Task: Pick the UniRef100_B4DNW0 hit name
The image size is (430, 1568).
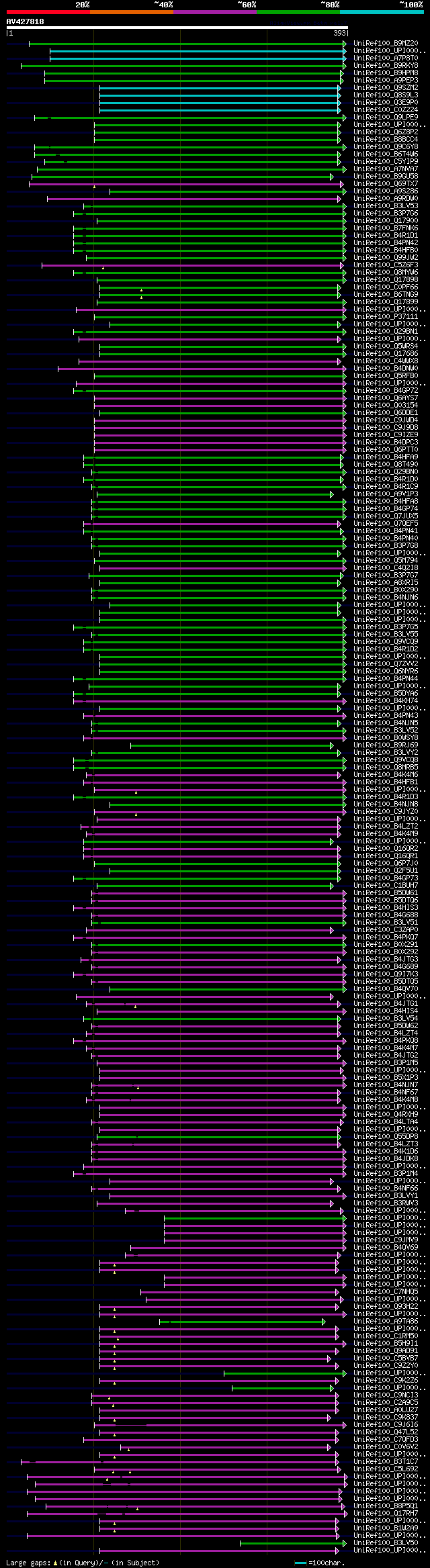Action: 386,369
